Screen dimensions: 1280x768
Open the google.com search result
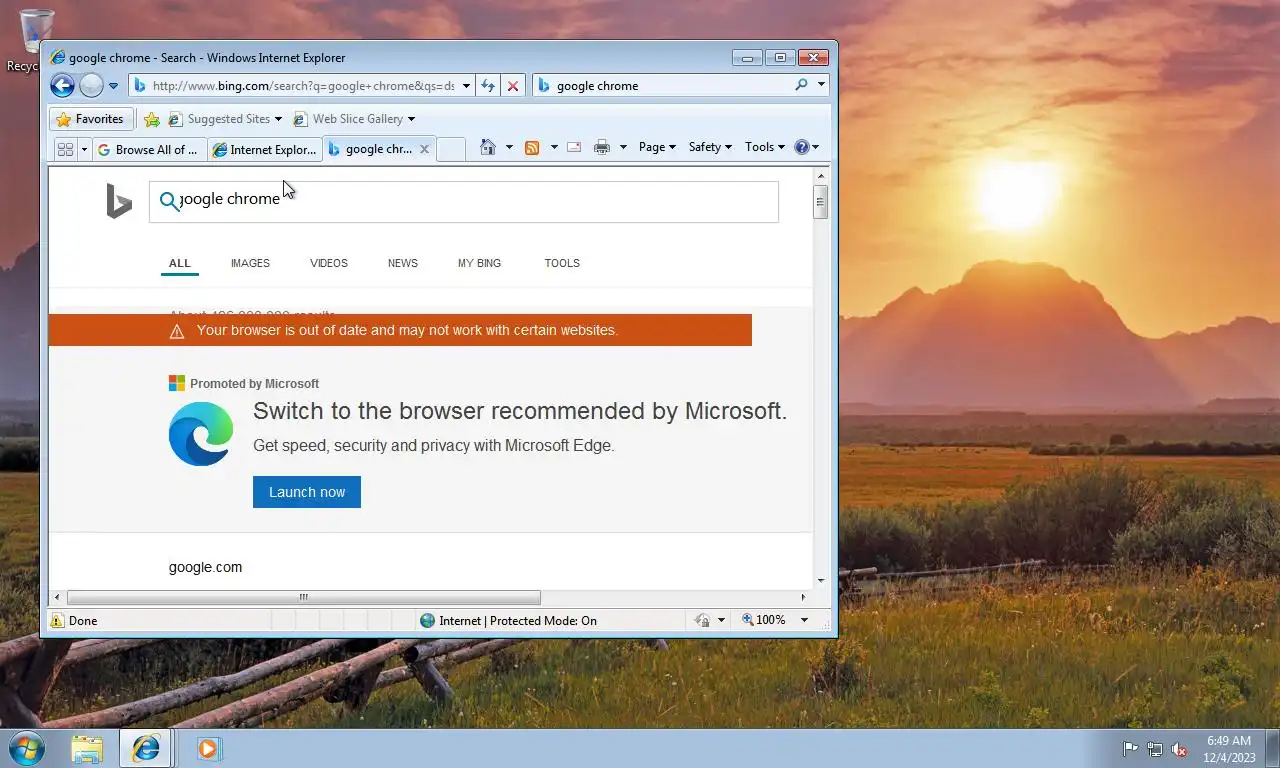click(x=205, y=567)
